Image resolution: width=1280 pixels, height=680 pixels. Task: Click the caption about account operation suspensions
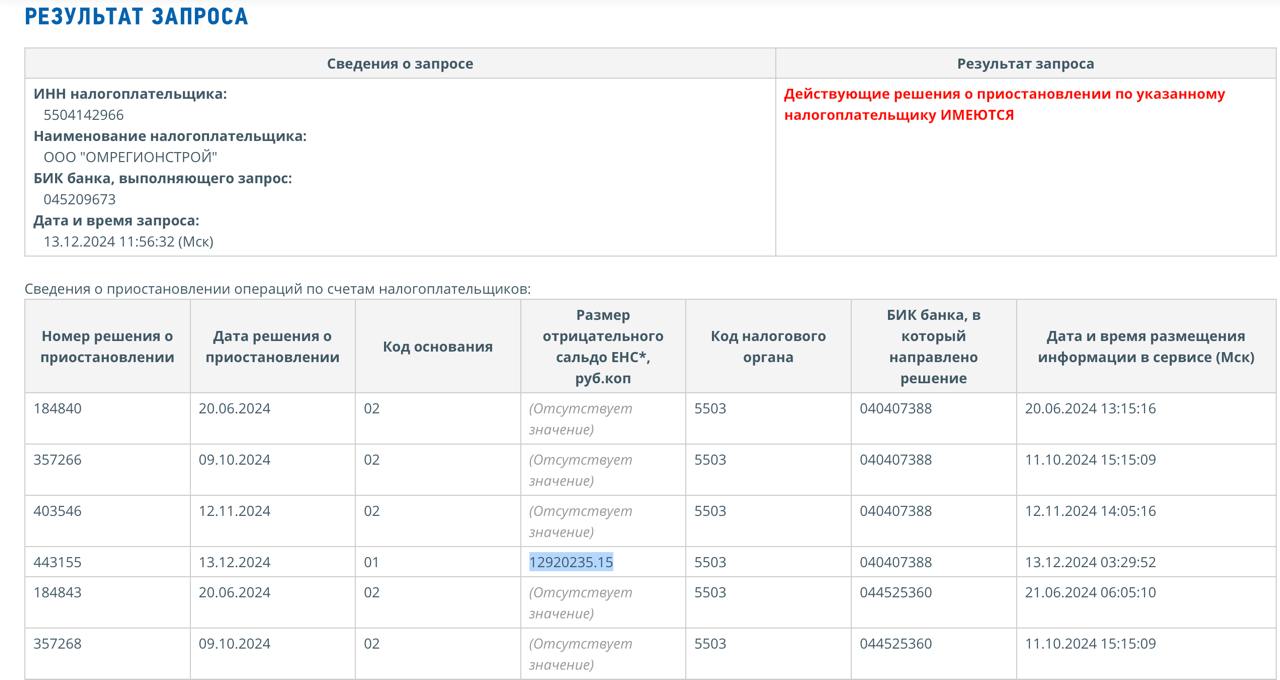[277, 288]
